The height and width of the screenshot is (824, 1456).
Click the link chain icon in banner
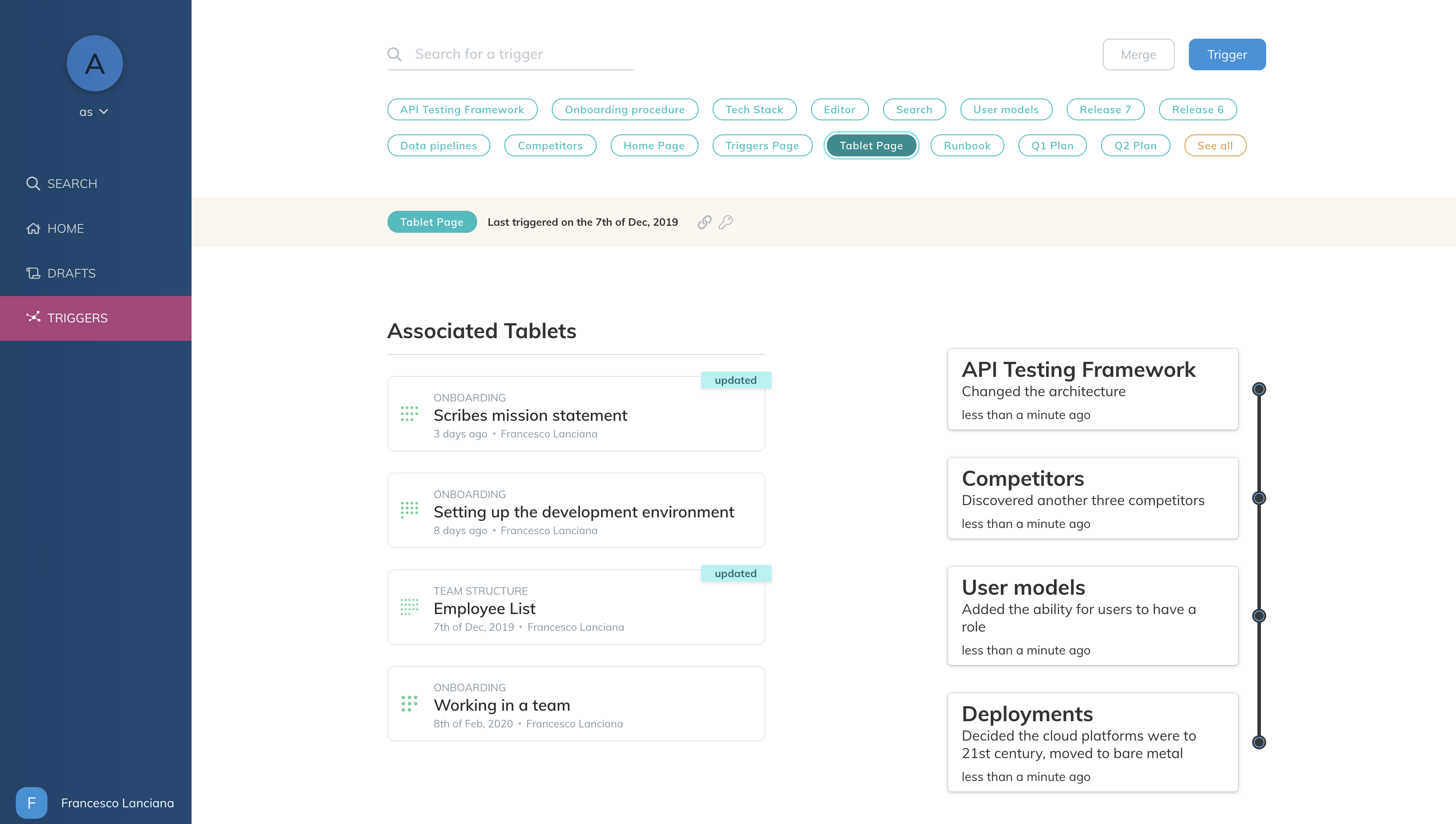(704, 222)
